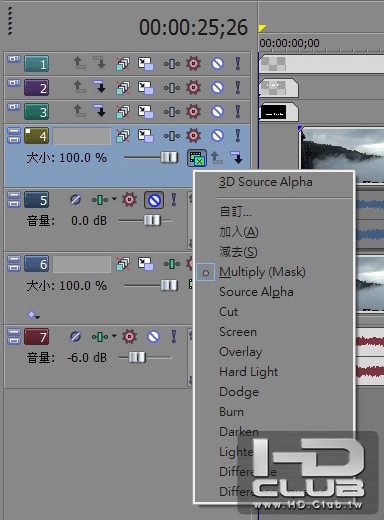Open Track Motion on track 4
The height and width of the screenshot is (520, 384).
146,136
